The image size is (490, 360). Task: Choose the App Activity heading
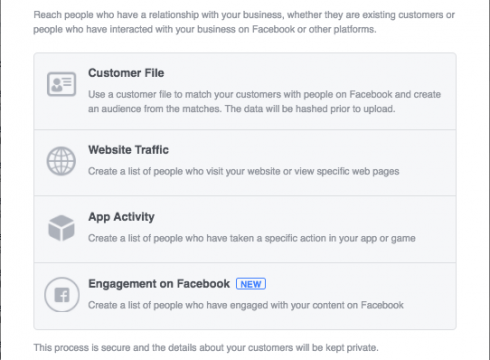tap(121, 217)
